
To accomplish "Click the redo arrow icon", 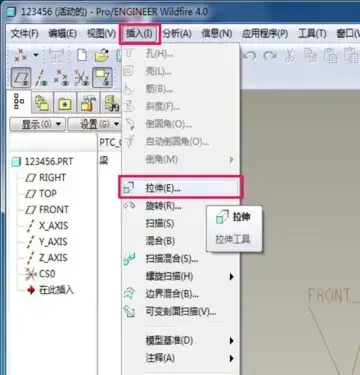I will [x=269, y=55].
